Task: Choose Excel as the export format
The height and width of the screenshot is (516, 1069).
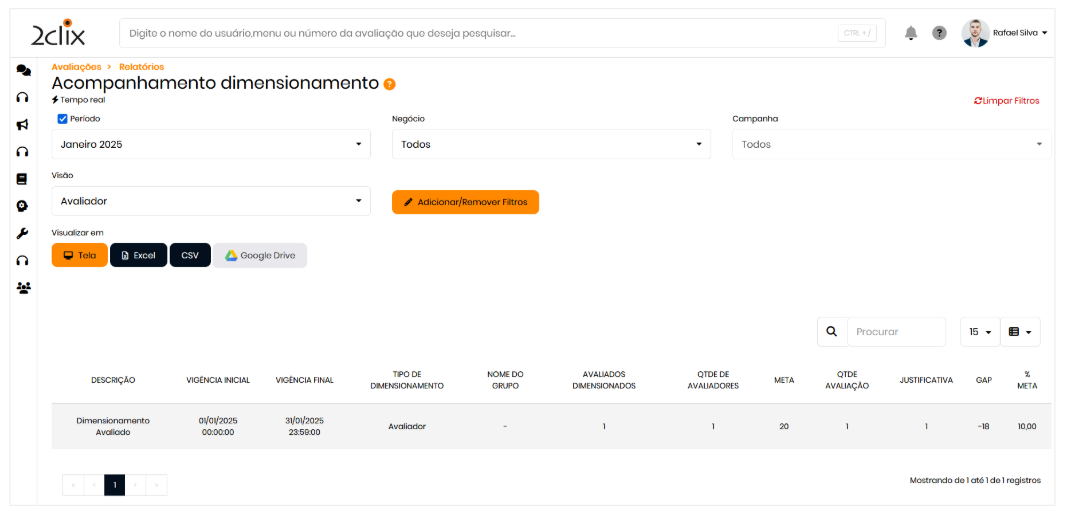Action: (138, 255)
